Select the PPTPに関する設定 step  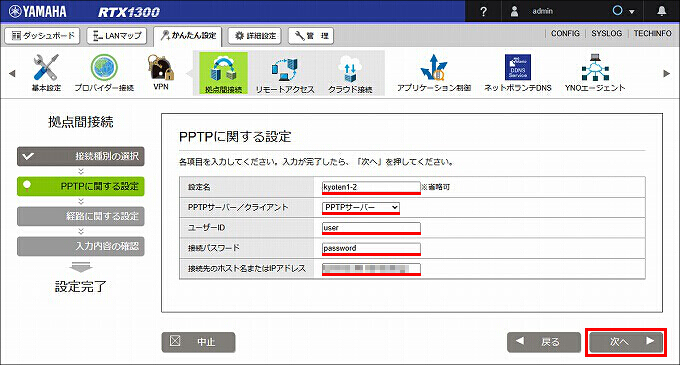coord(81,186)
